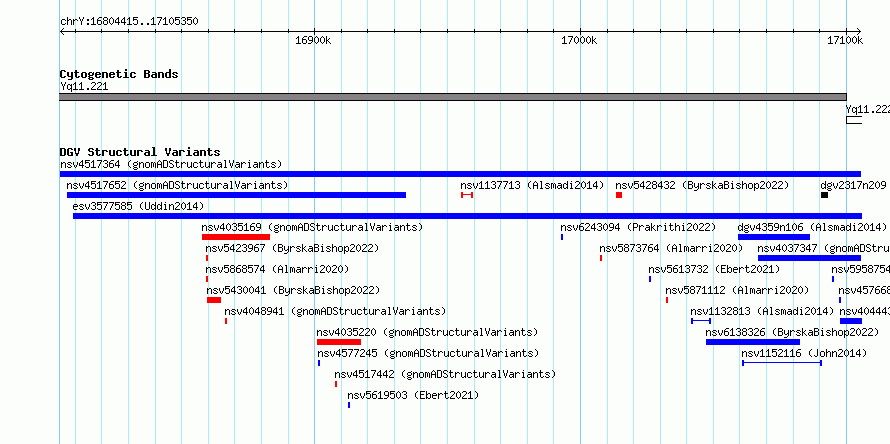Open the nsv4517364 gnomAD variant label
This screenshot has width=890, height=444.
pyautogui.click(x=171, y=165)
